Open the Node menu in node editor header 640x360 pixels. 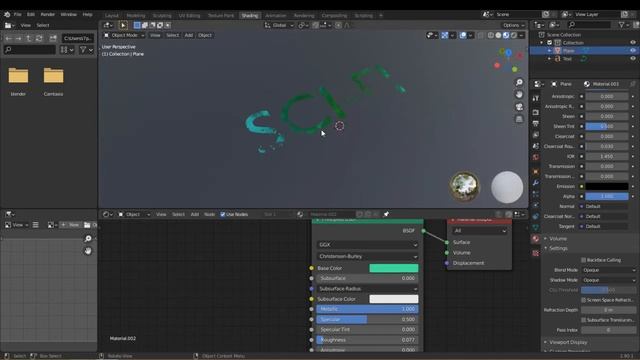pyautogui.click(x=209, y=214)
